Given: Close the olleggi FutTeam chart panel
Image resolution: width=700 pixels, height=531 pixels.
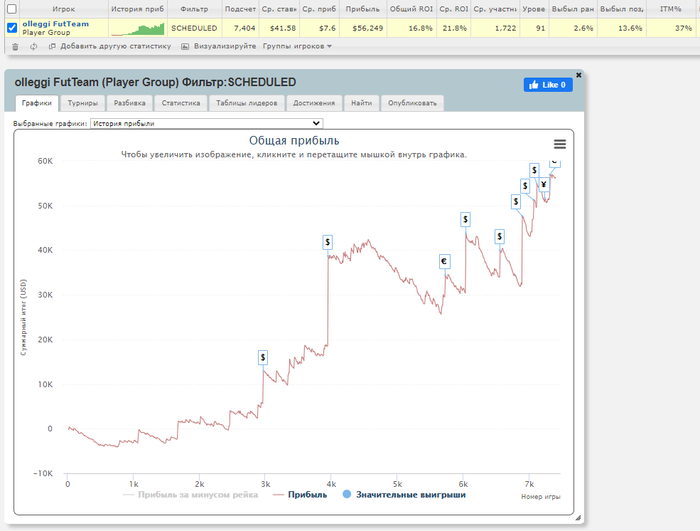Looking at the screenshot, I should click(x=579, y=75).
